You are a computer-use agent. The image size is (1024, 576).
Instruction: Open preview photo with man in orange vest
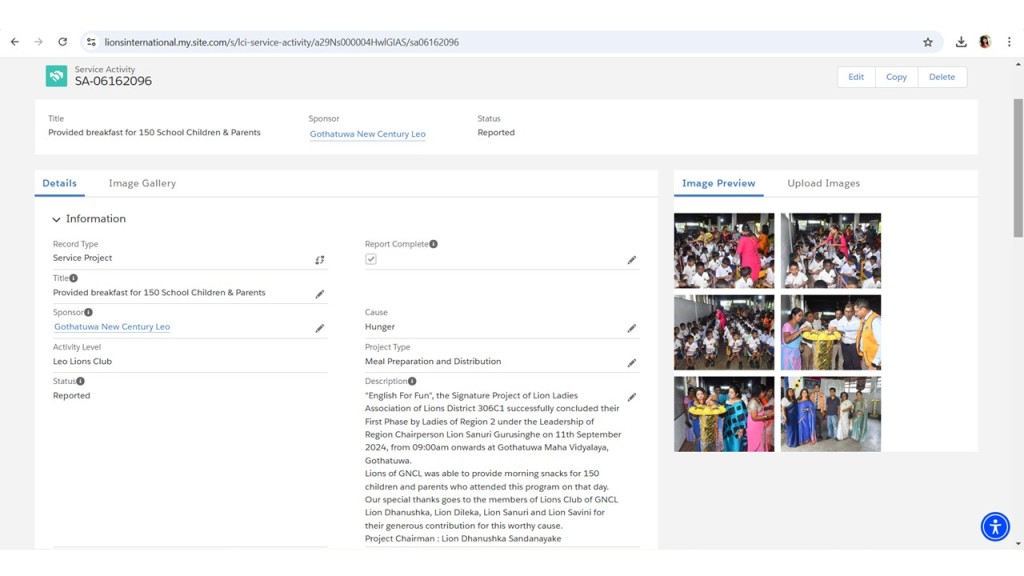(x=831, y=332)
